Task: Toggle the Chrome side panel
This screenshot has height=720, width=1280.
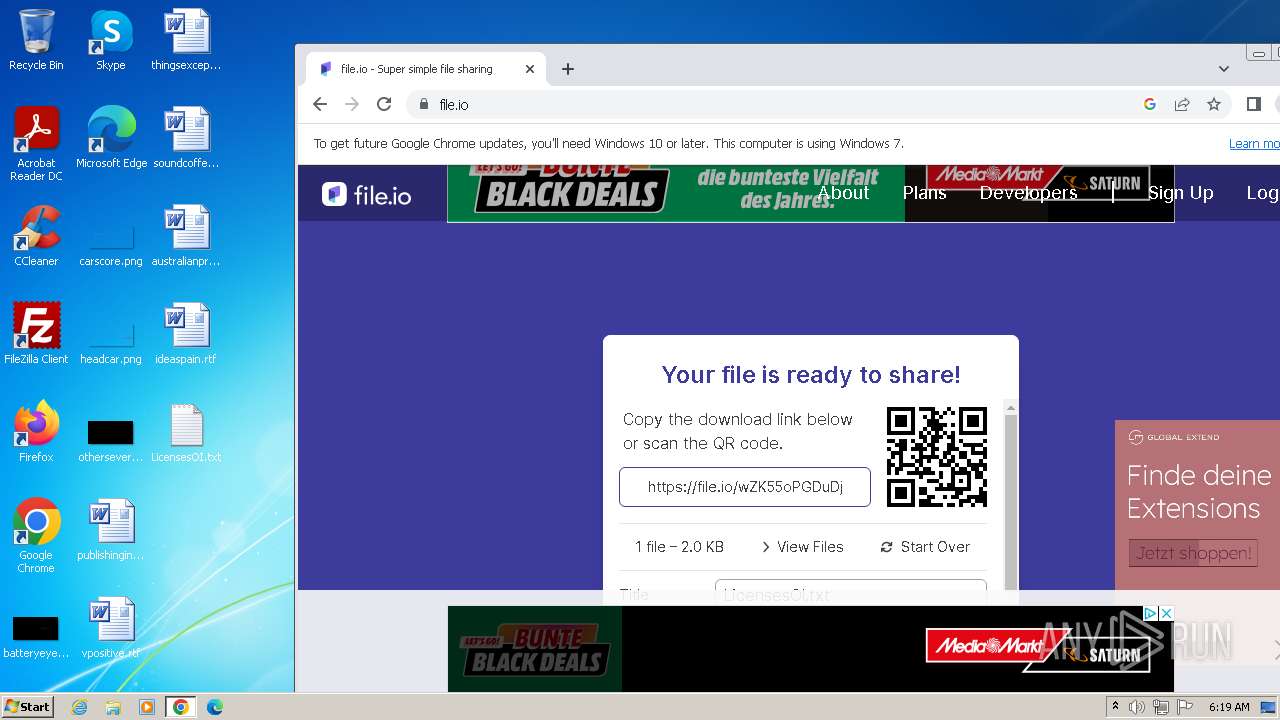Action: click(x=1254, y=104)
